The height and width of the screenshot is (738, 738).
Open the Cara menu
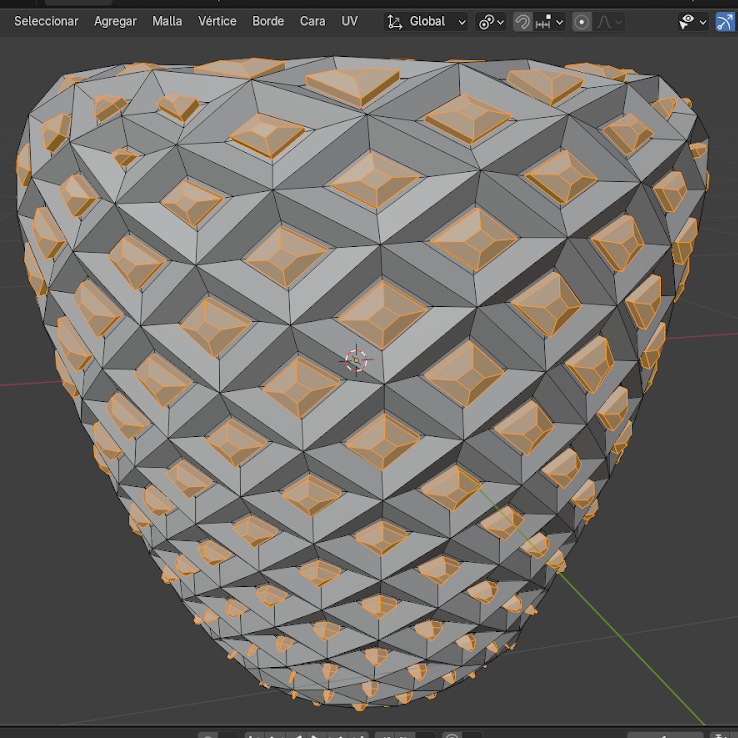tap(313, 21)
